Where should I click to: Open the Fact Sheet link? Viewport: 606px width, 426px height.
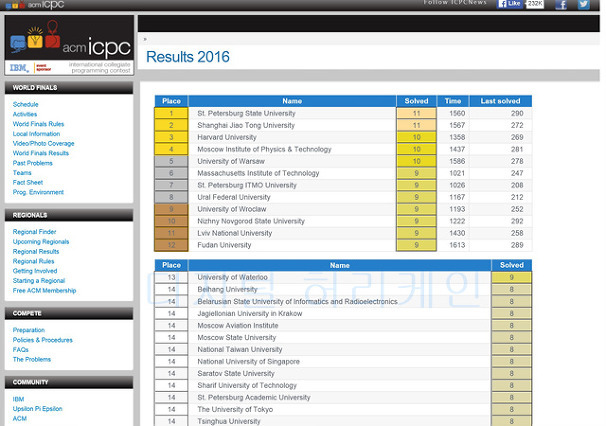click(28, 182)
